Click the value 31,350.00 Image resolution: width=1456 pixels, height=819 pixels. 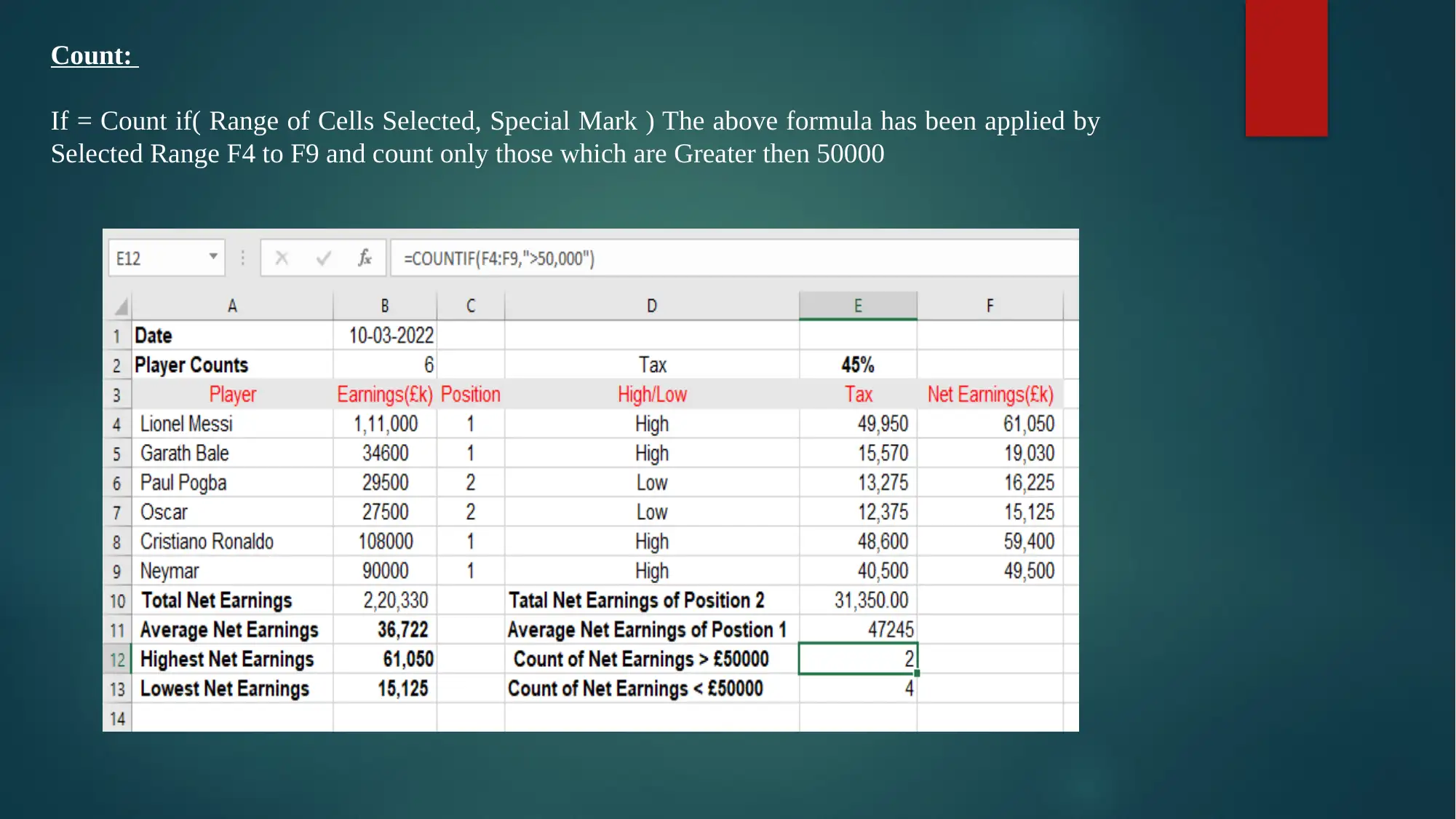pos(858,601)
